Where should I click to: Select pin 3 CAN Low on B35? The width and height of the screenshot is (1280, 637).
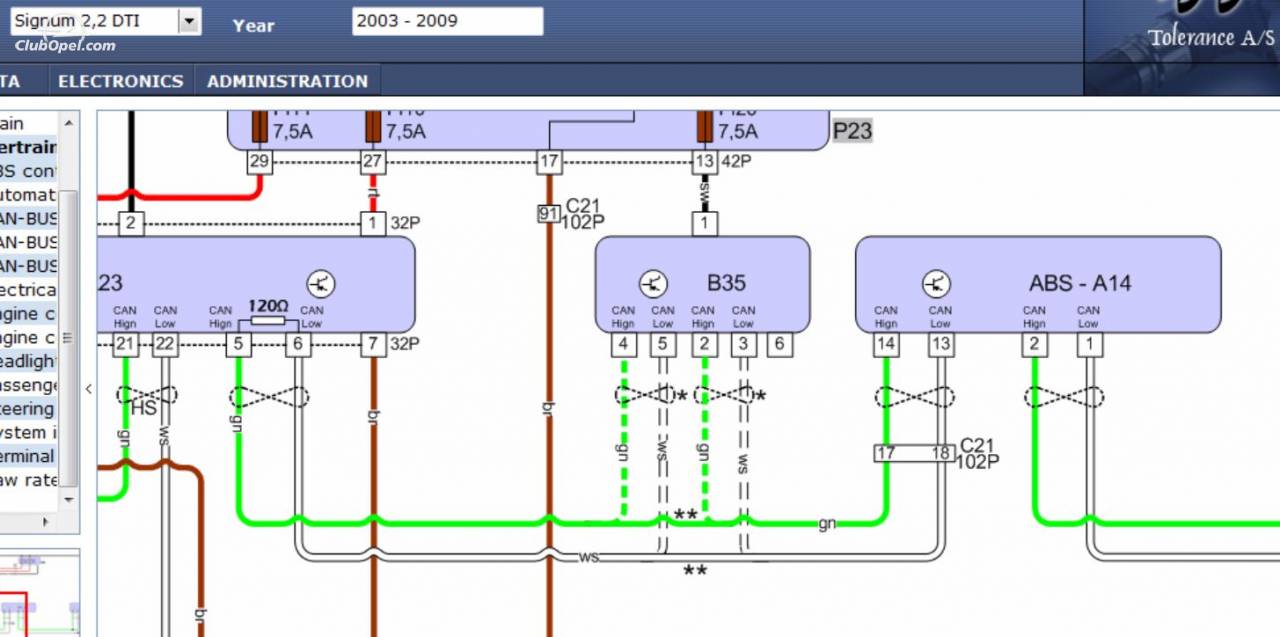(743, 345)
